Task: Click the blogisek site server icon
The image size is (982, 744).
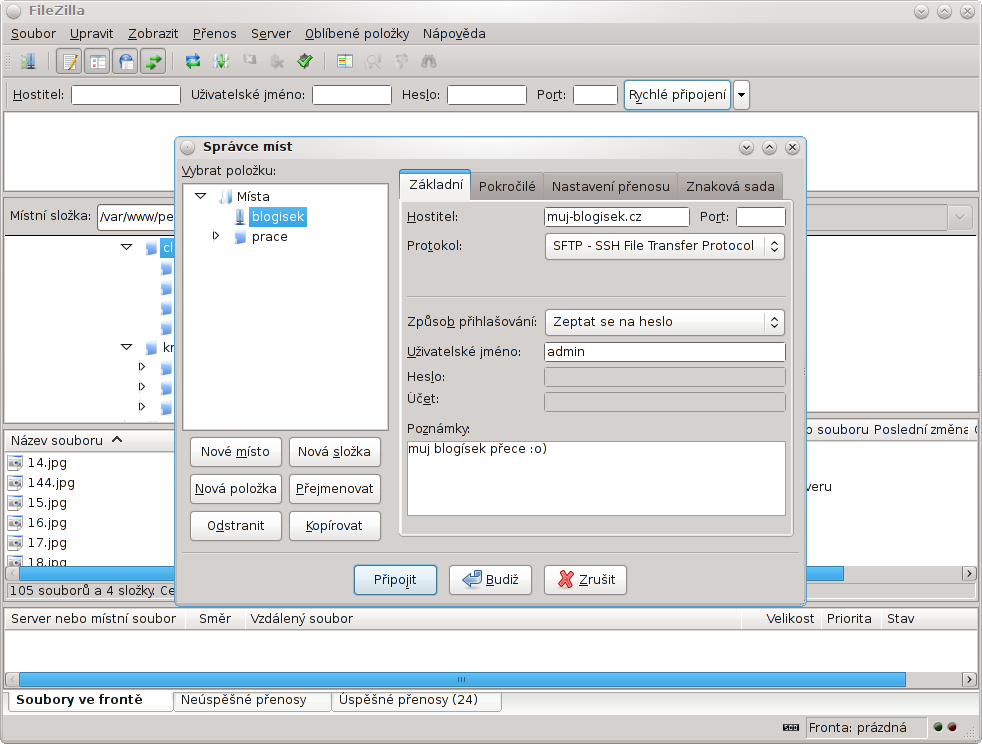Action: (240, 217)
